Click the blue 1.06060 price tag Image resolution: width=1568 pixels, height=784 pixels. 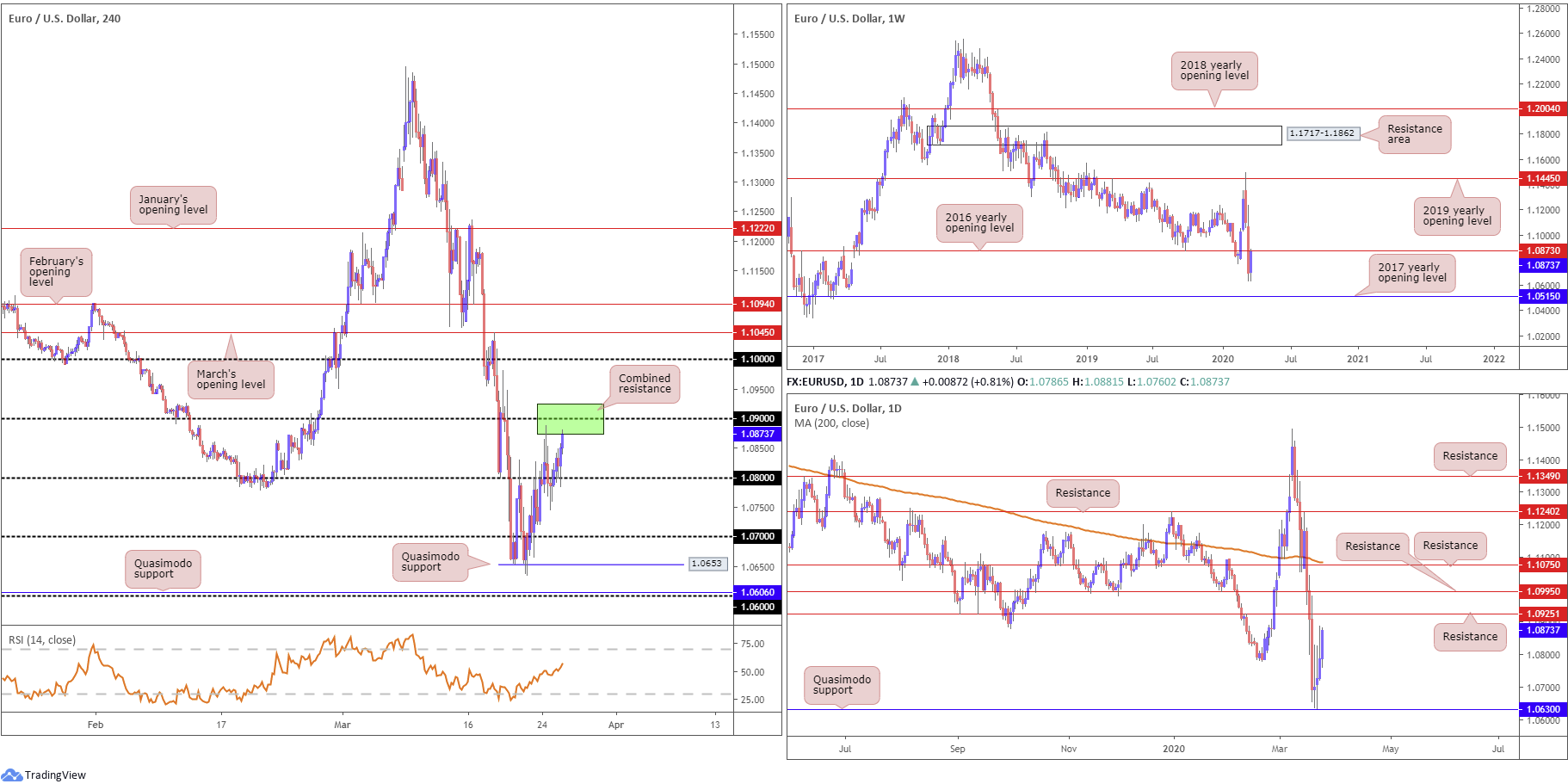point(757,592)
